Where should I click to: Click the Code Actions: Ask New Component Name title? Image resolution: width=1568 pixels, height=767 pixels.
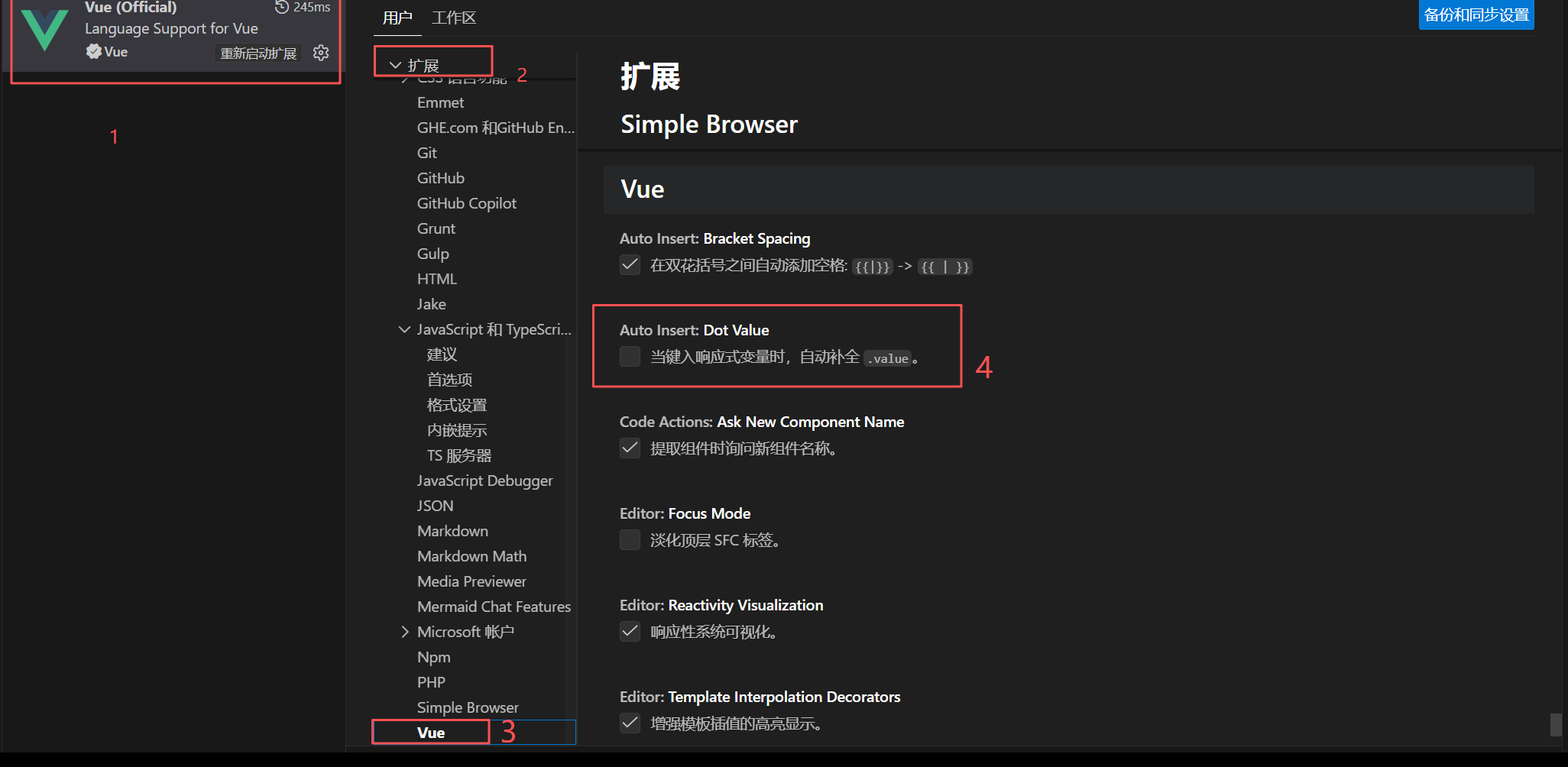pos(762,422)
